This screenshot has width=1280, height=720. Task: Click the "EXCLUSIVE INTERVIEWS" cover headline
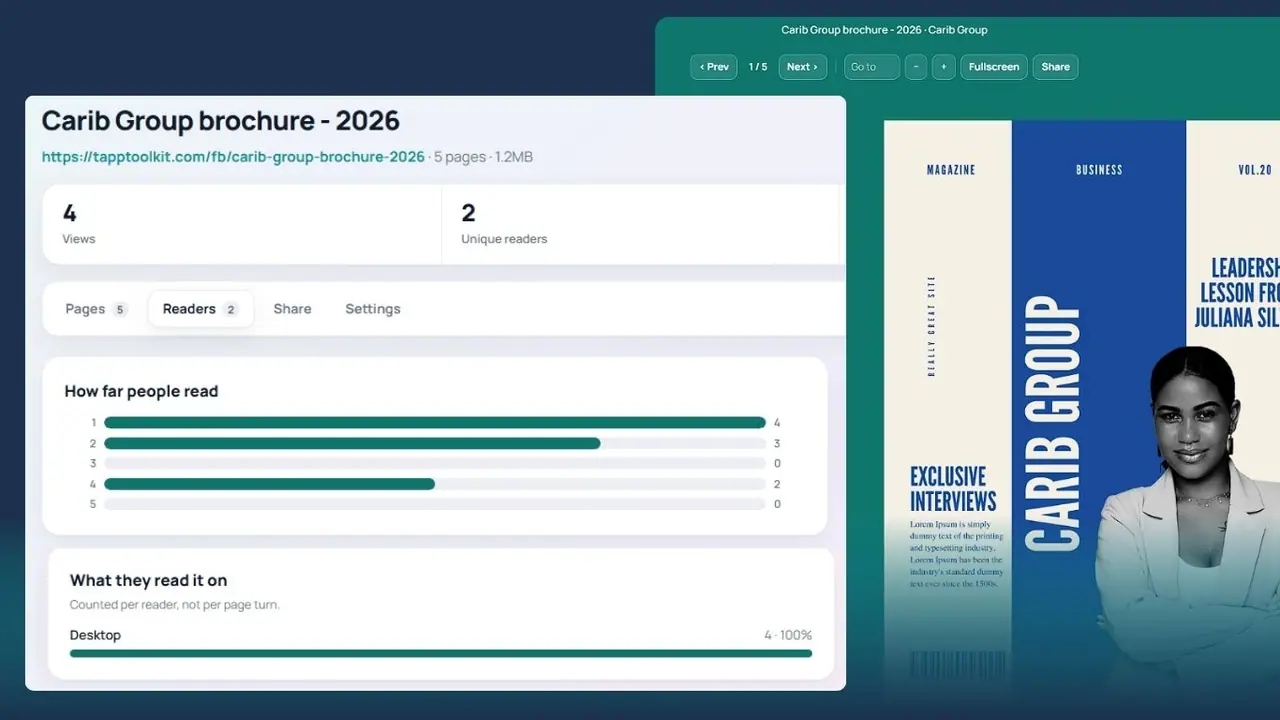tap(953, 489)
